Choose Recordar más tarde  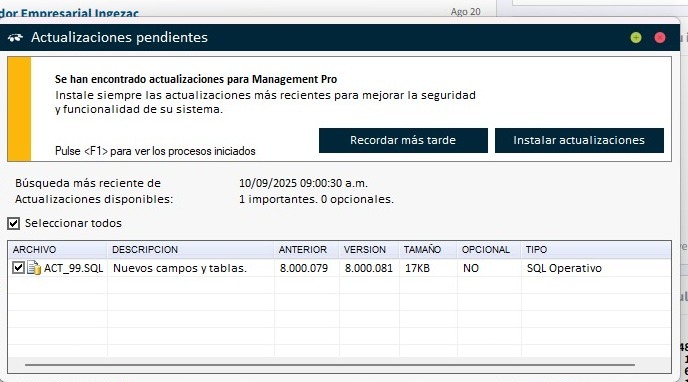(x=403, y=140)
